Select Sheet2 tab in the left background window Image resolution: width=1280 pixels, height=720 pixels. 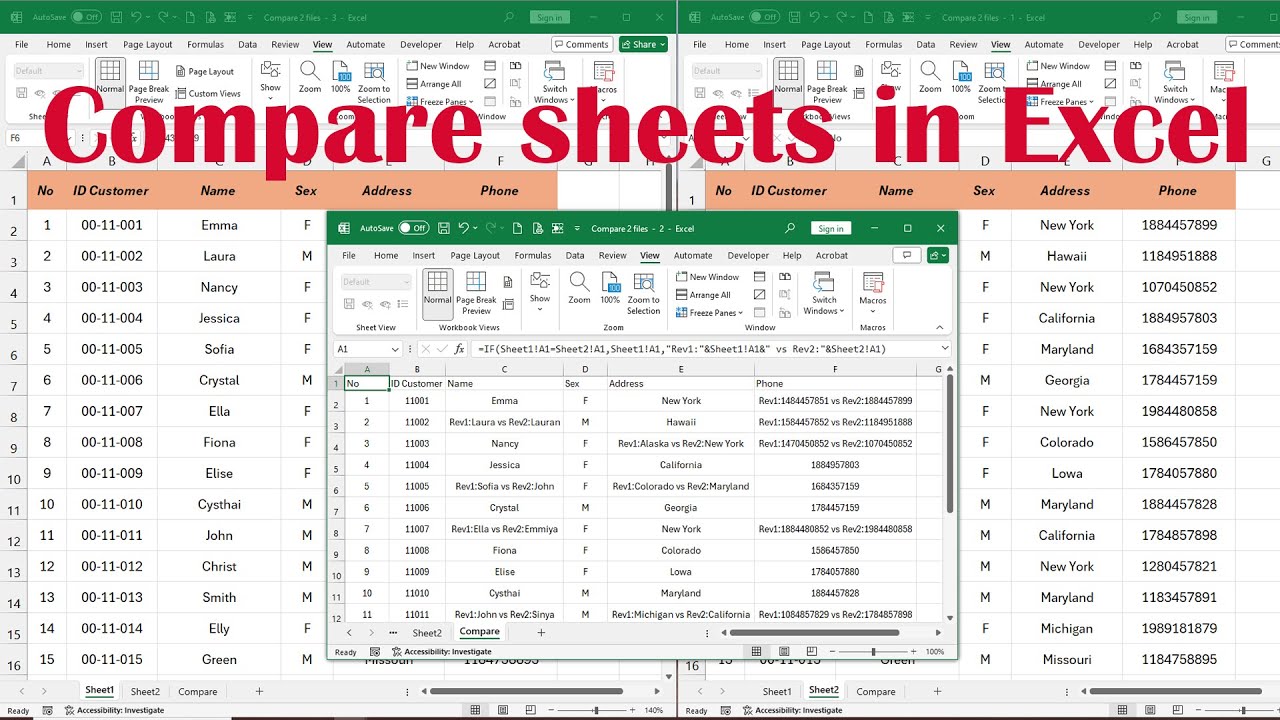[145, 691]
